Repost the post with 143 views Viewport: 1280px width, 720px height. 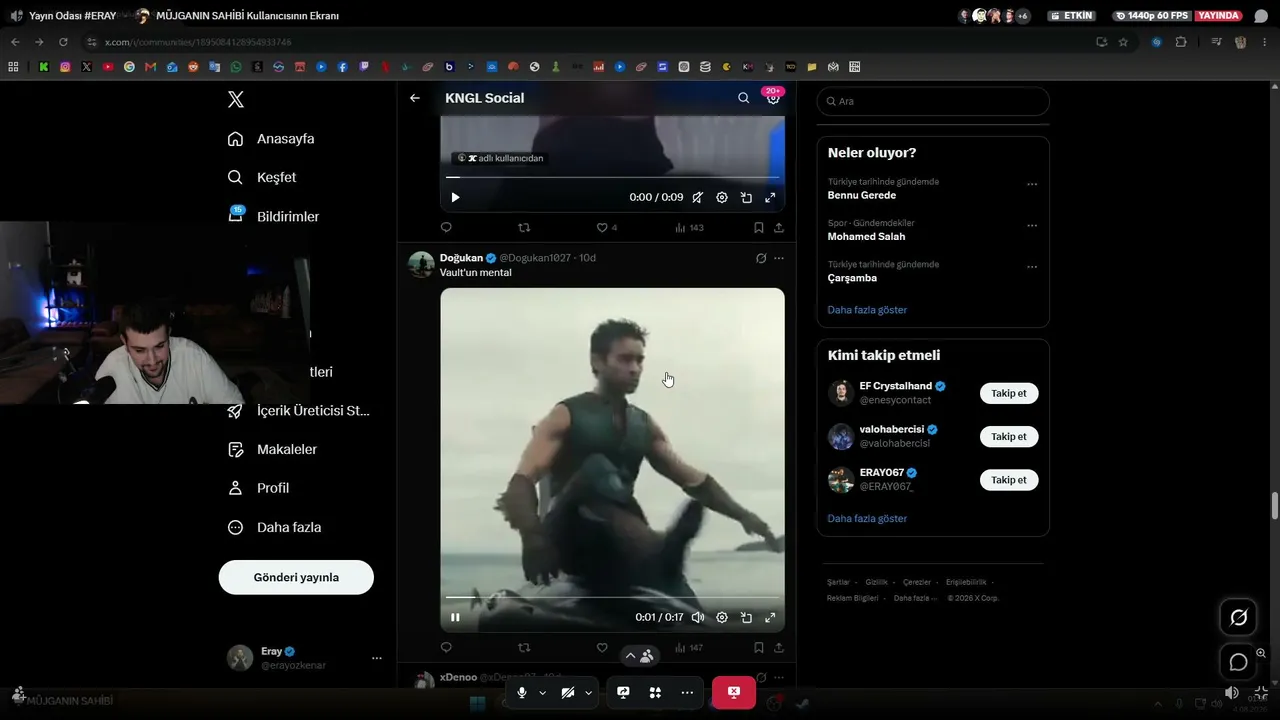[524, 228]
